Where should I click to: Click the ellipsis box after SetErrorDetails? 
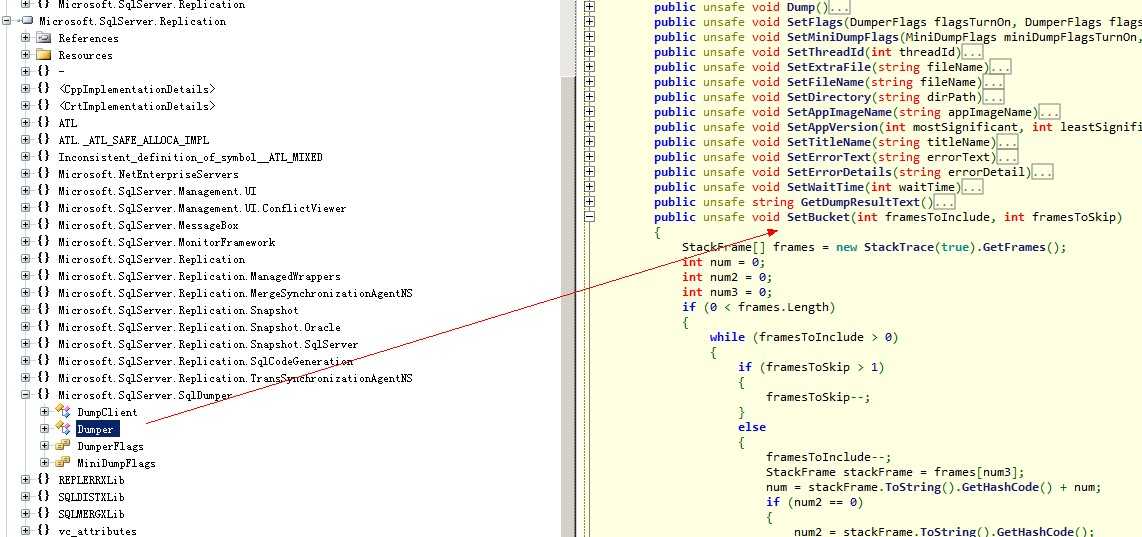click(1043, 173)
